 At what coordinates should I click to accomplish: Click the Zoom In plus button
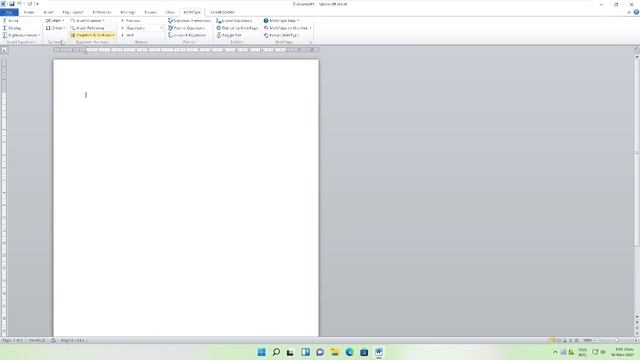(636, 340)
